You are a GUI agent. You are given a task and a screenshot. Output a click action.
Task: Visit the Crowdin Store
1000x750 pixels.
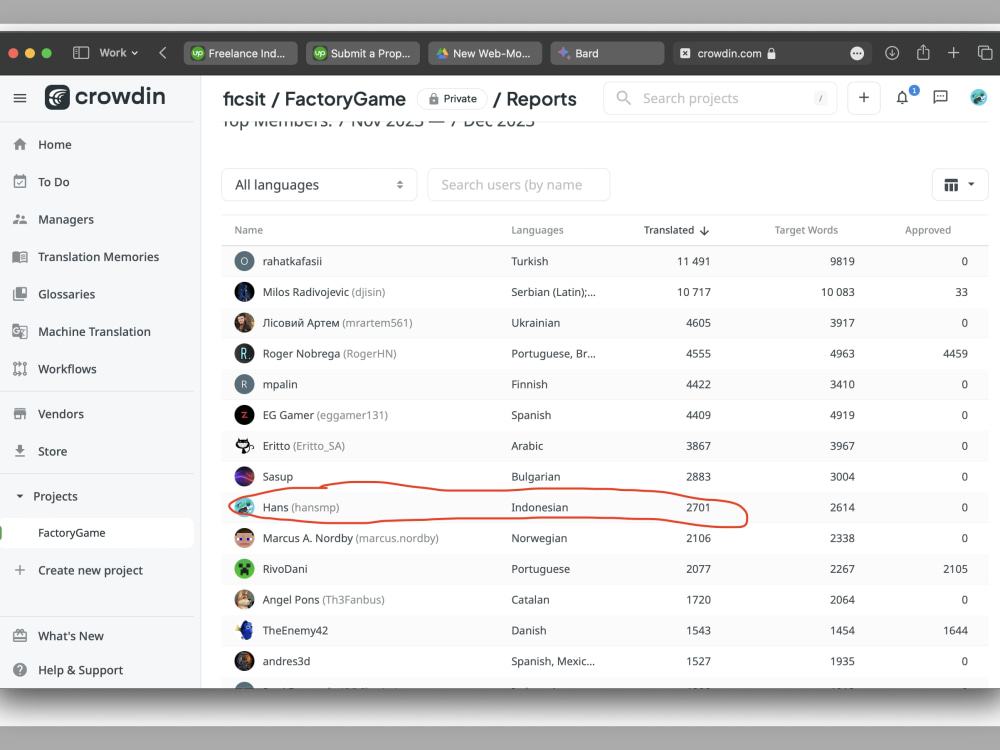click(x=53, y=451)
